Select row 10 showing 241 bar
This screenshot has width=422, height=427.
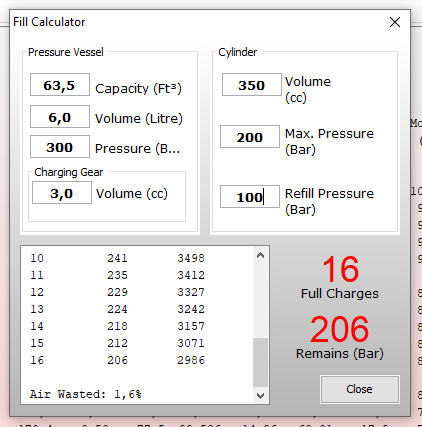117,258
